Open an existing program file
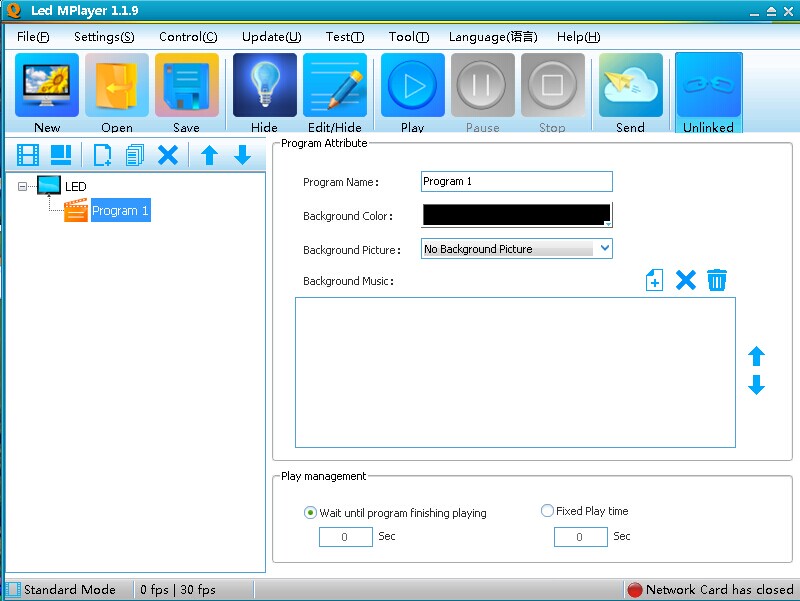This screenshot has height=601, width=800. (116, 90)
